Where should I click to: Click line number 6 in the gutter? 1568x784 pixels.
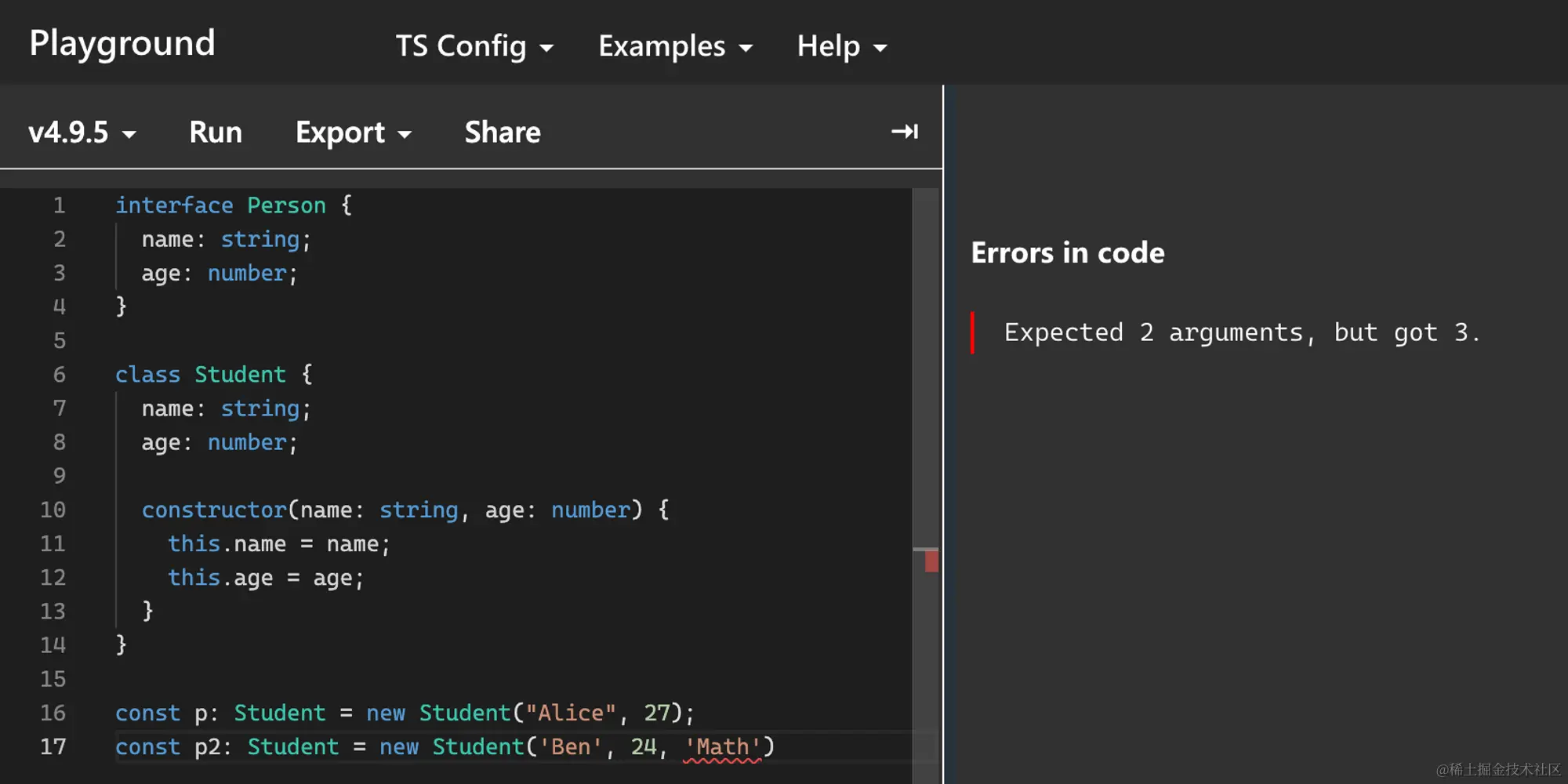pos(60,375)
